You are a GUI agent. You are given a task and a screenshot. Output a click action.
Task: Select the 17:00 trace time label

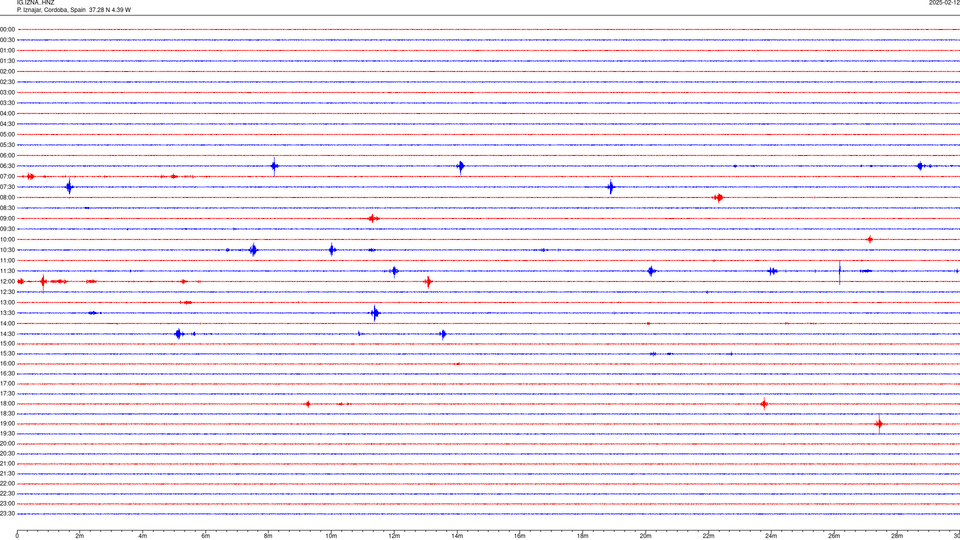(7, 384)
